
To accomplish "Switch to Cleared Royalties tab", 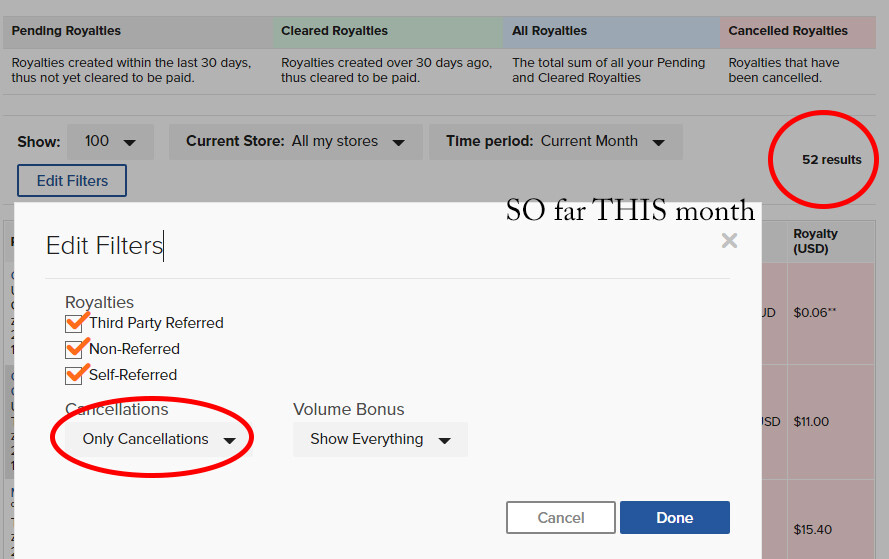I will [388, 32].
